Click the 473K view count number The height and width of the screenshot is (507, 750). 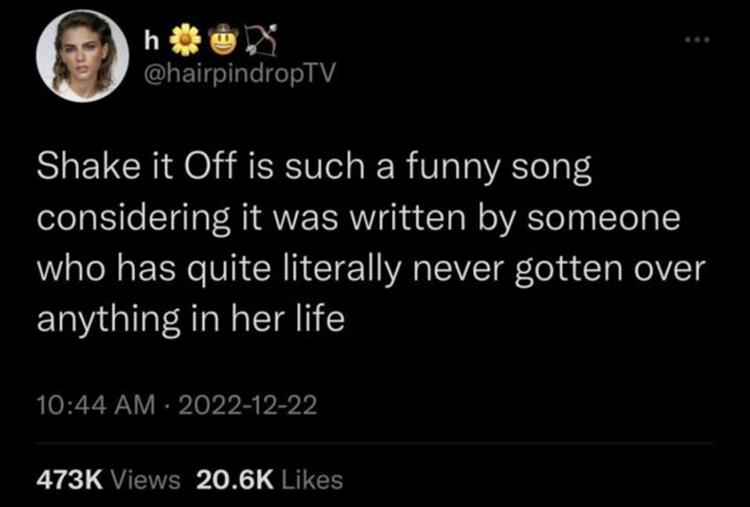click(x=67, y=480)
